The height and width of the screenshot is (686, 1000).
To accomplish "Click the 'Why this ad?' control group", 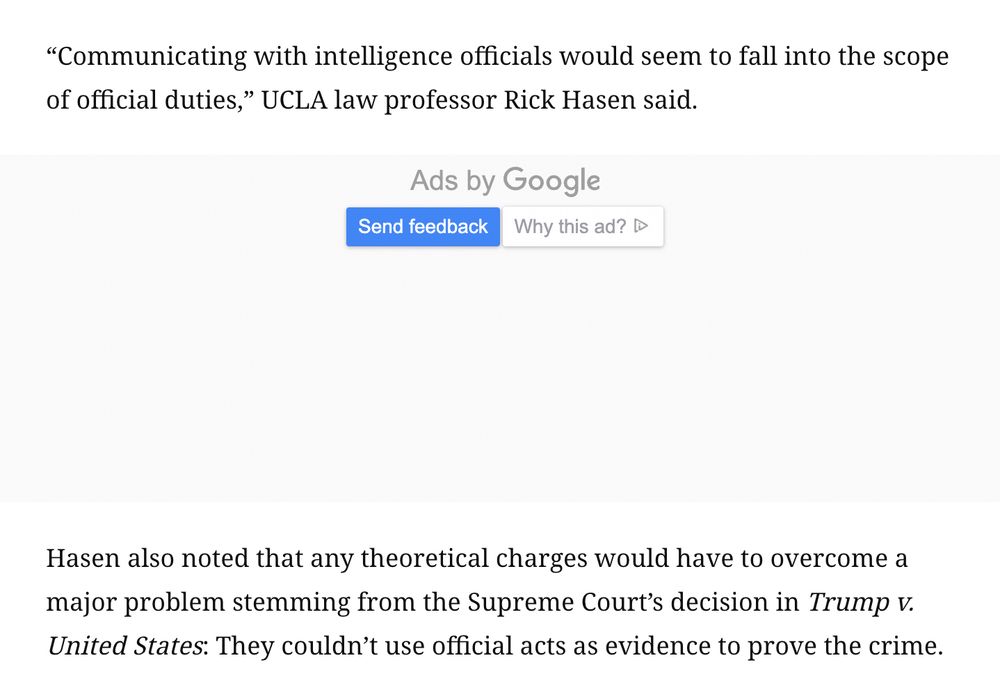I will pos(582,226).
